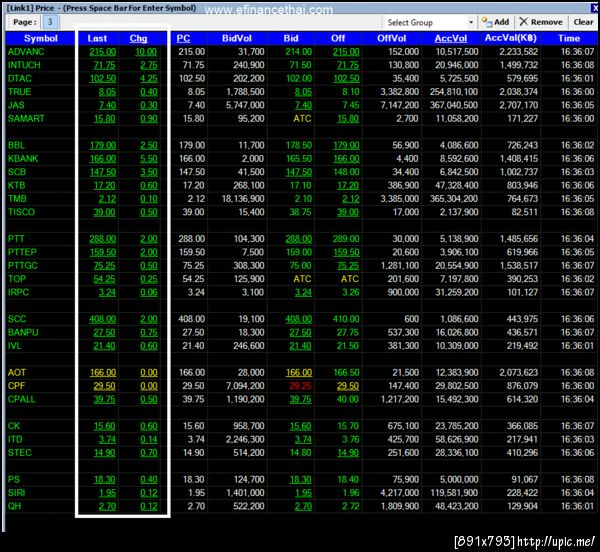
Task: Select the TMB symbol
Action: pyautogui.click(x=17, y=199)
